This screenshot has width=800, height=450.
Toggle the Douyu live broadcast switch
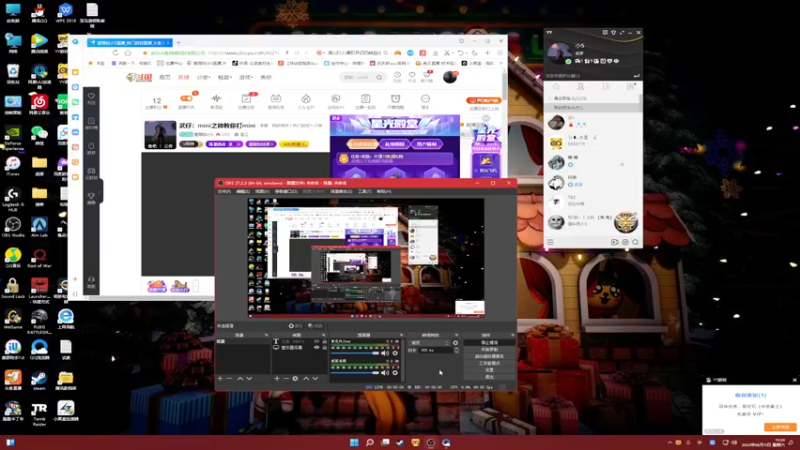(186, 98)
